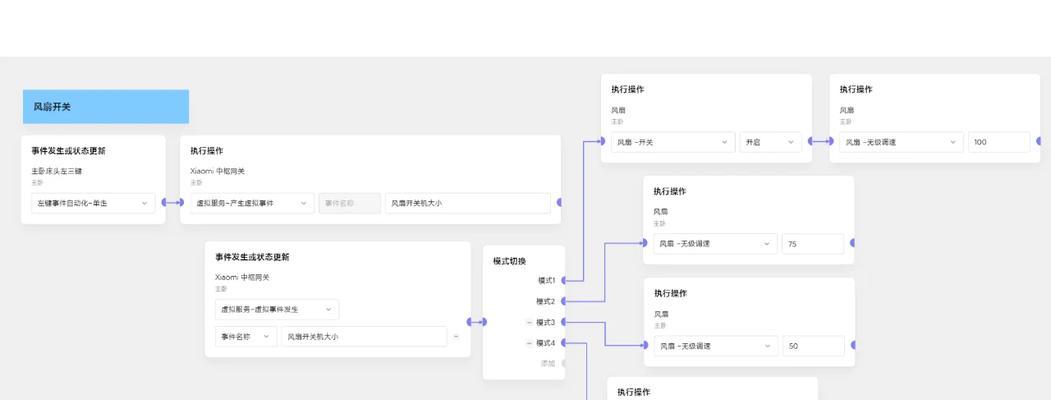1051x400 pixels.
Task: Click Xiaomi 中枢网关 in the 执行操作 node
Action: pyautogui.click(x=217, y=171)
